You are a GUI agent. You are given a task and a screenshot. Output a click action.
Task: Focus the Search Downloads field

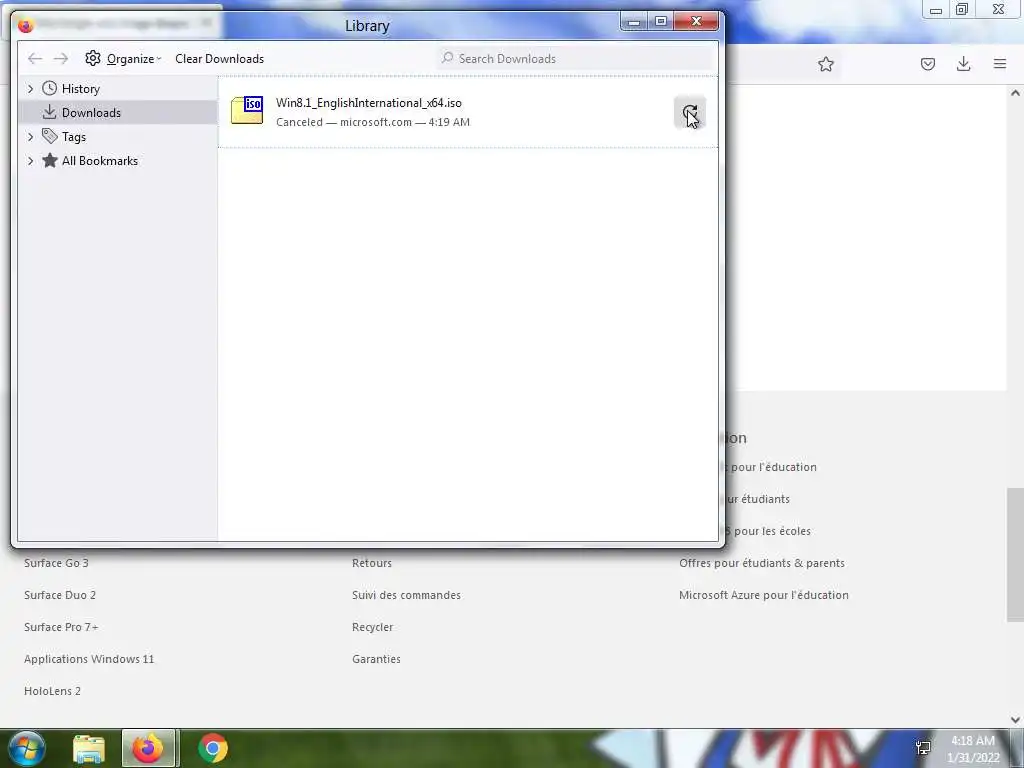coord(575,59)
